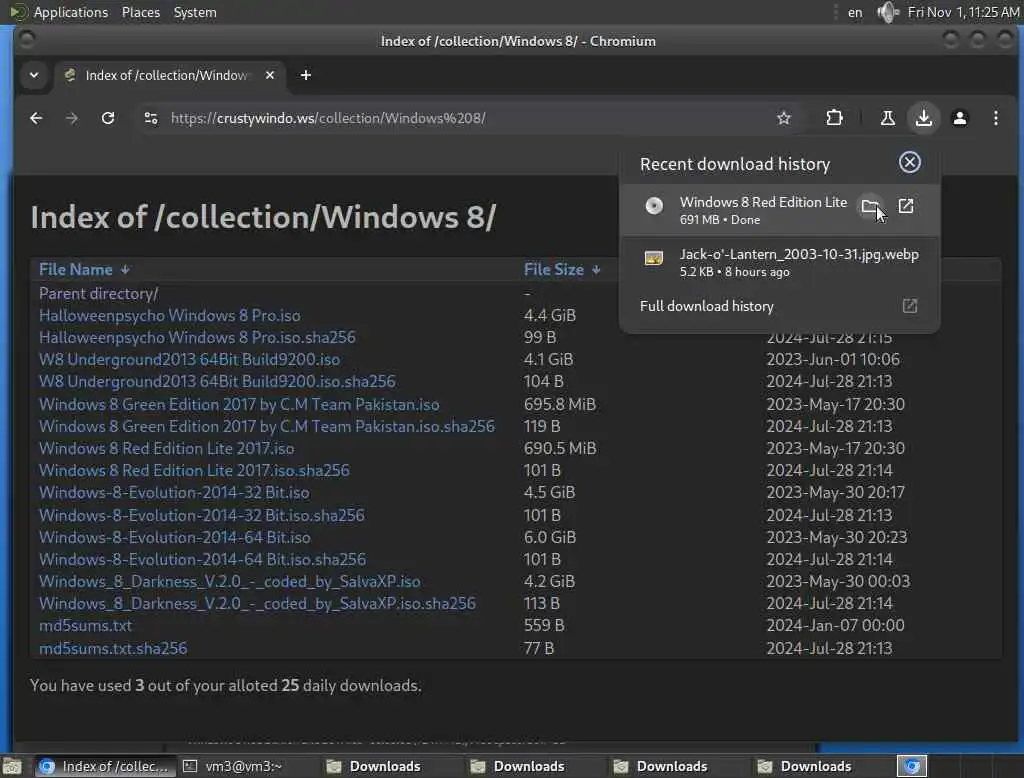The width and height of the screenshot is (1024, 778).
Task: Reload the current page
Action: tap(108, 118)
